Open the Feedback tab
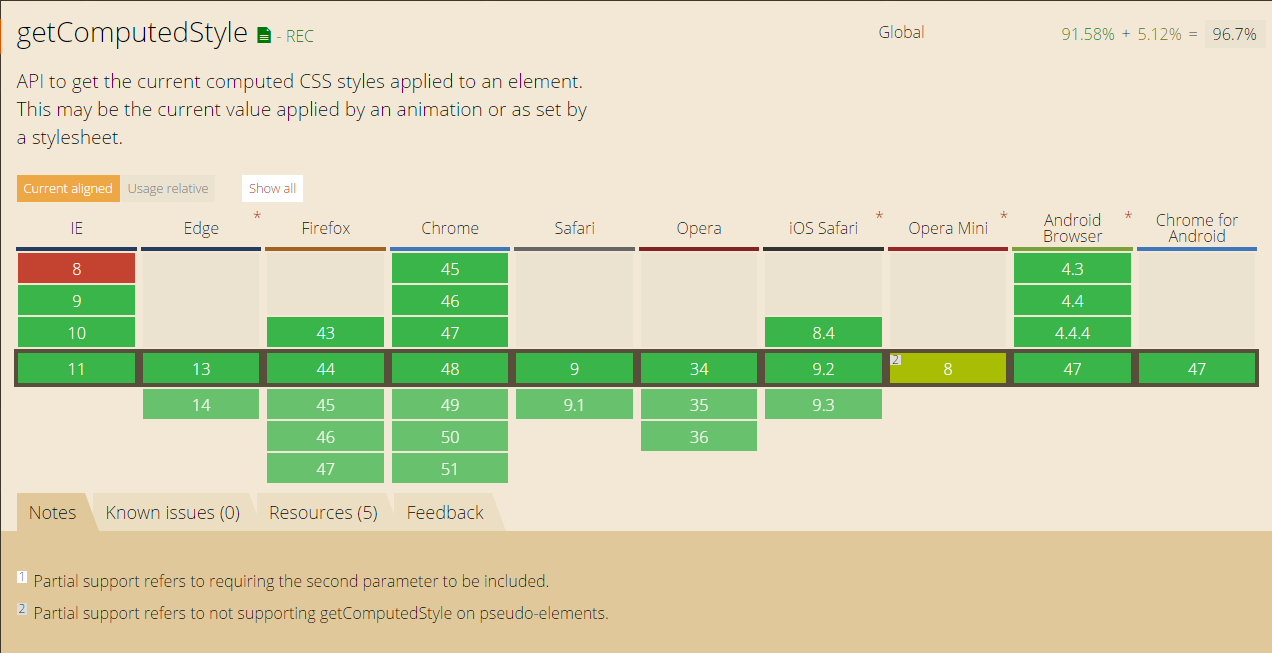 click(445, 512)
